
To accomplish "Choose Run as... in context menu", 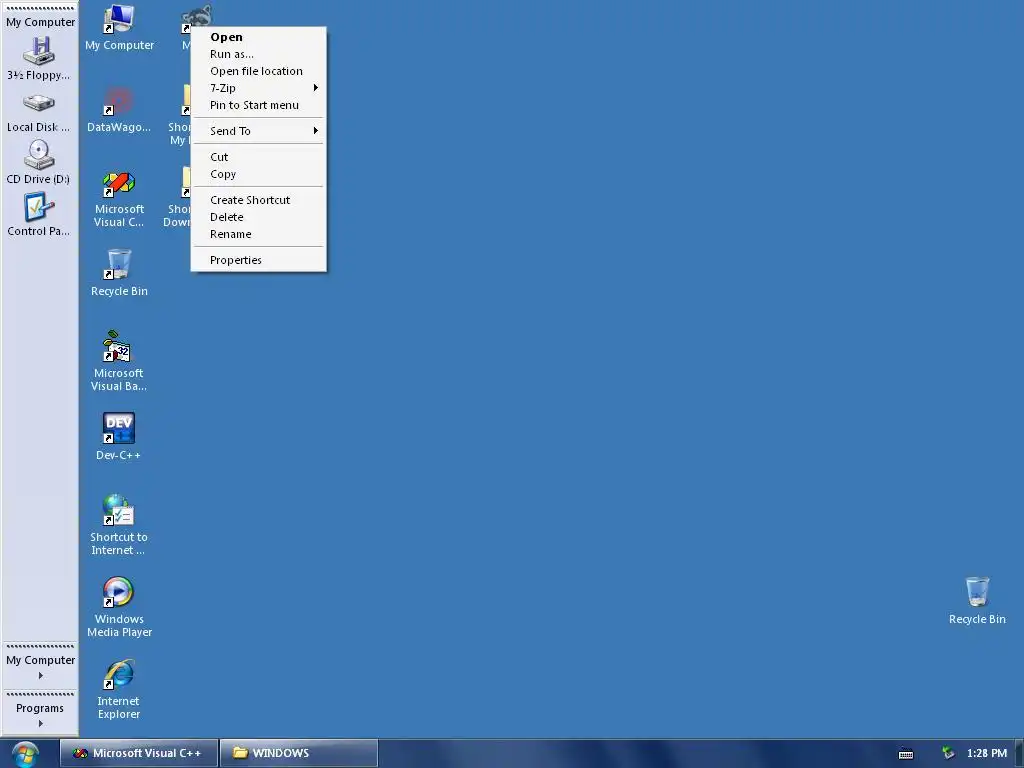I will (259, 54).
